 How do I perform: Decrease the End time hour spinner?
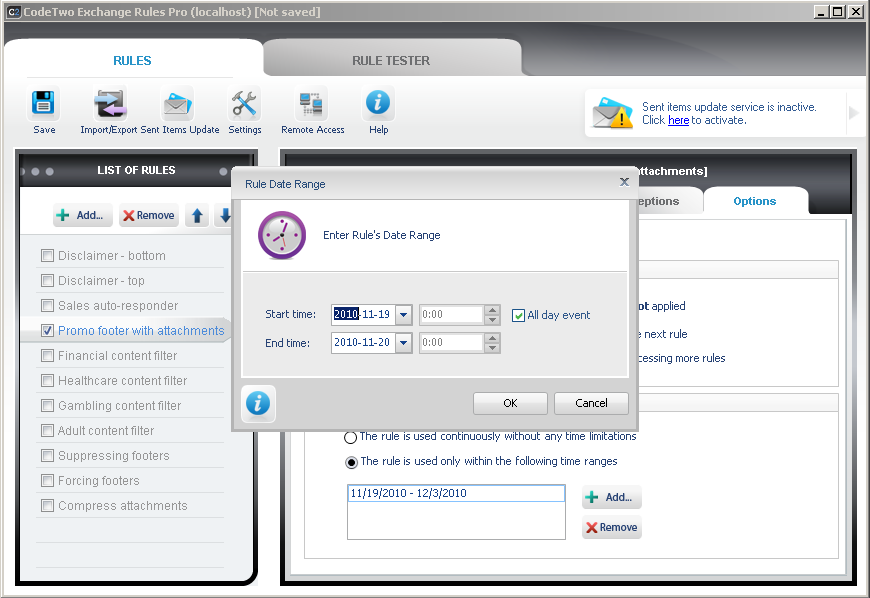(492, 348)
